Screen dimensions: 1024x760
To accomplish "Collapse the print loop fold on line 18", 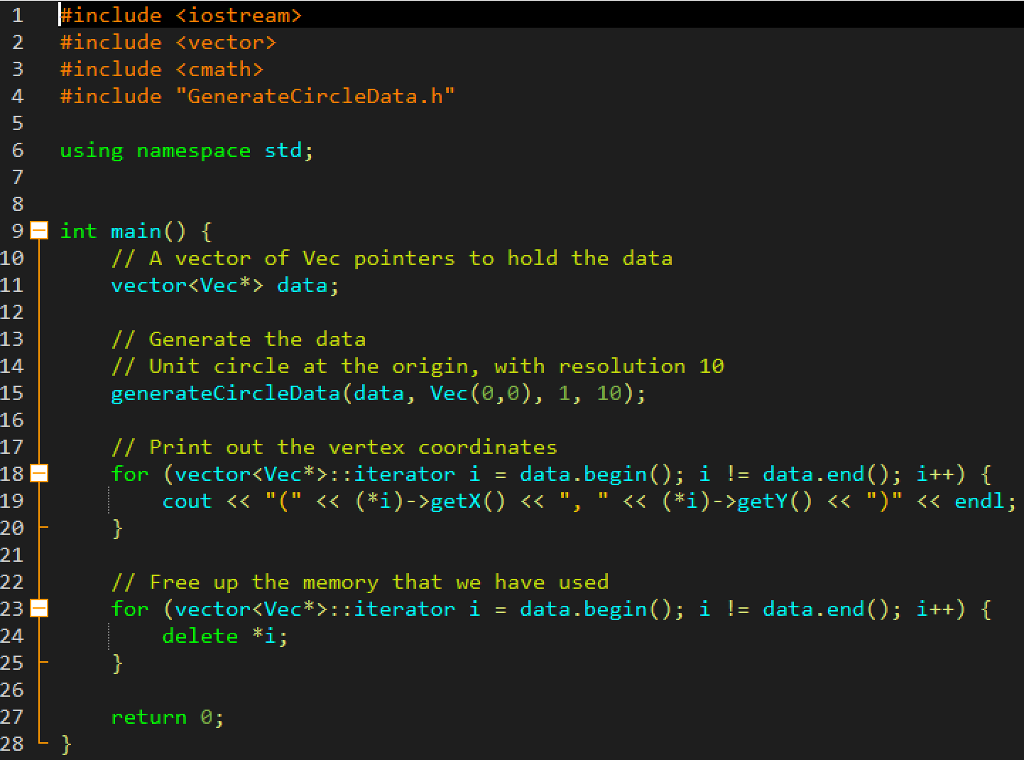I will (x=39, y=474).
